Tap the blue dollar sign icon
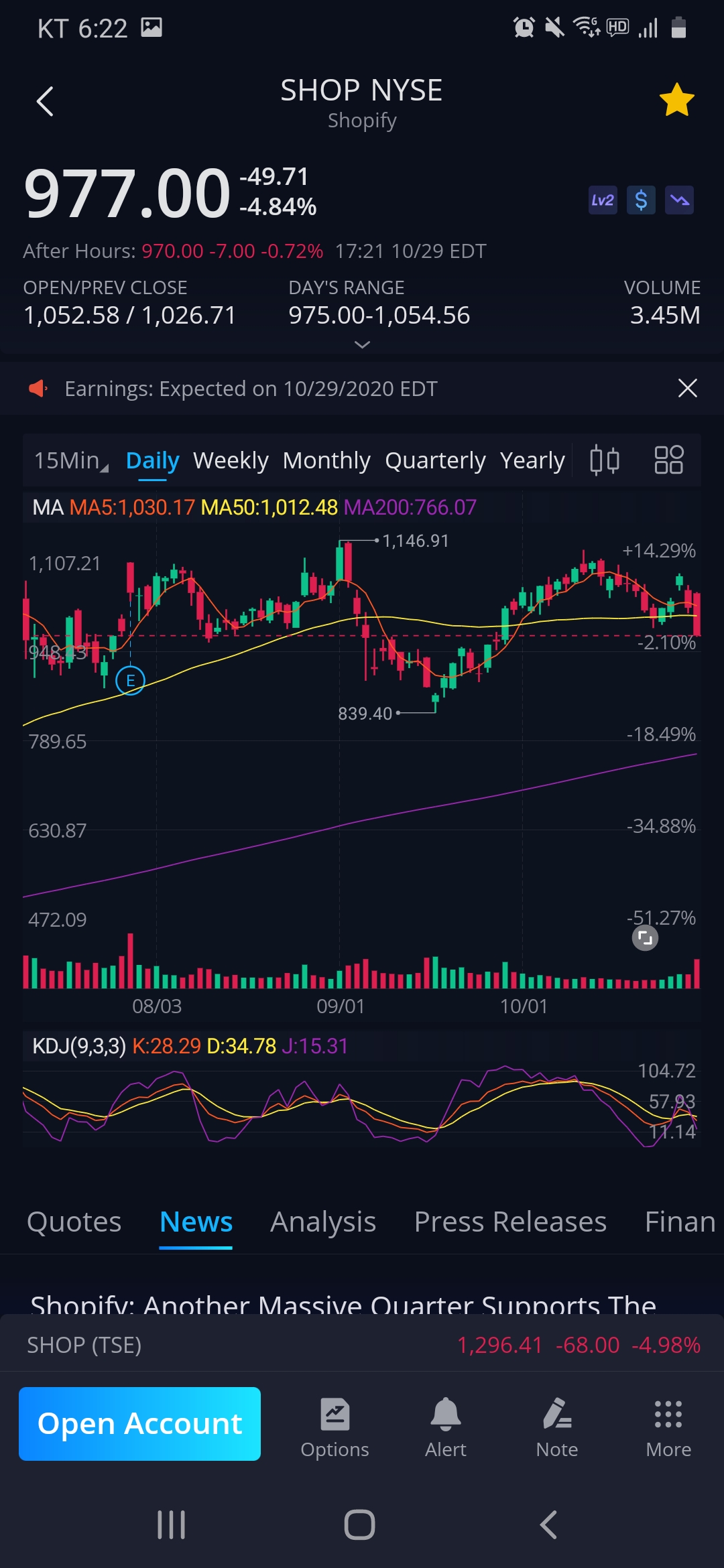Screen dimensions: 724x1568 point(641,200)
